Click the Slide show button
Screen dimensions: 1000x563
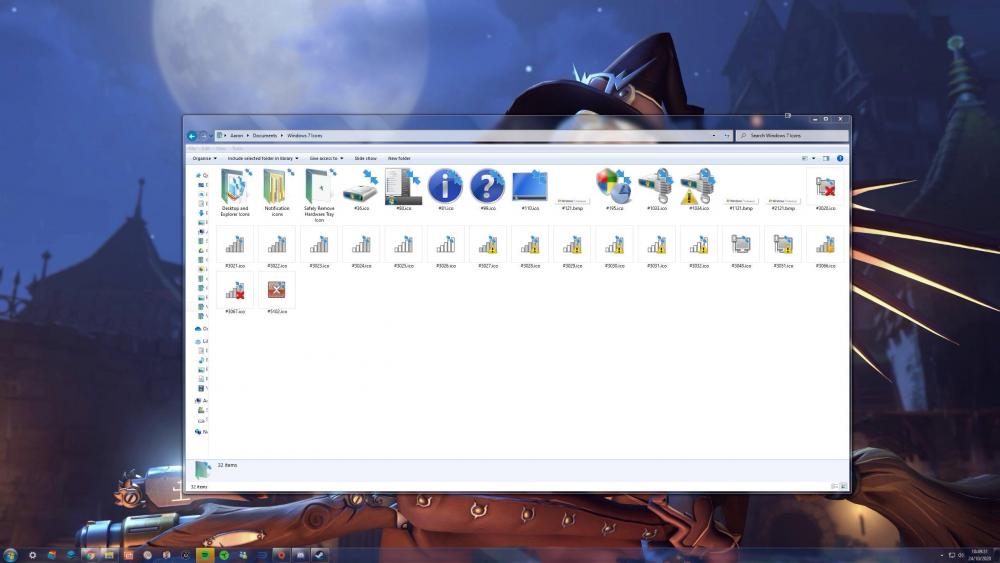[x=365, y=158]
